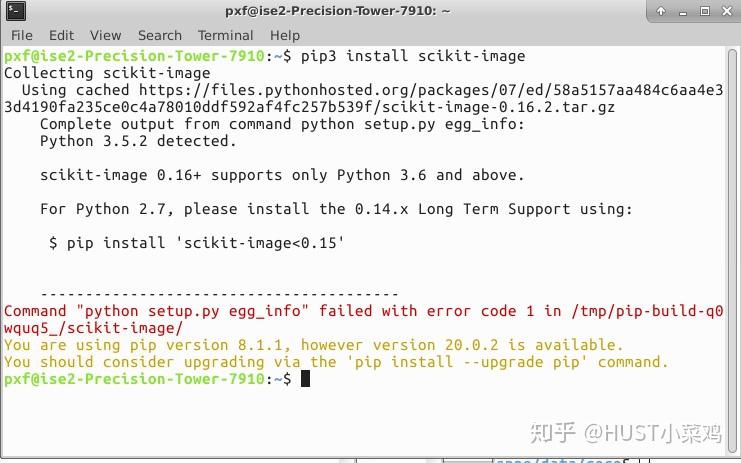Click the terminal icon in title bar

16,11
